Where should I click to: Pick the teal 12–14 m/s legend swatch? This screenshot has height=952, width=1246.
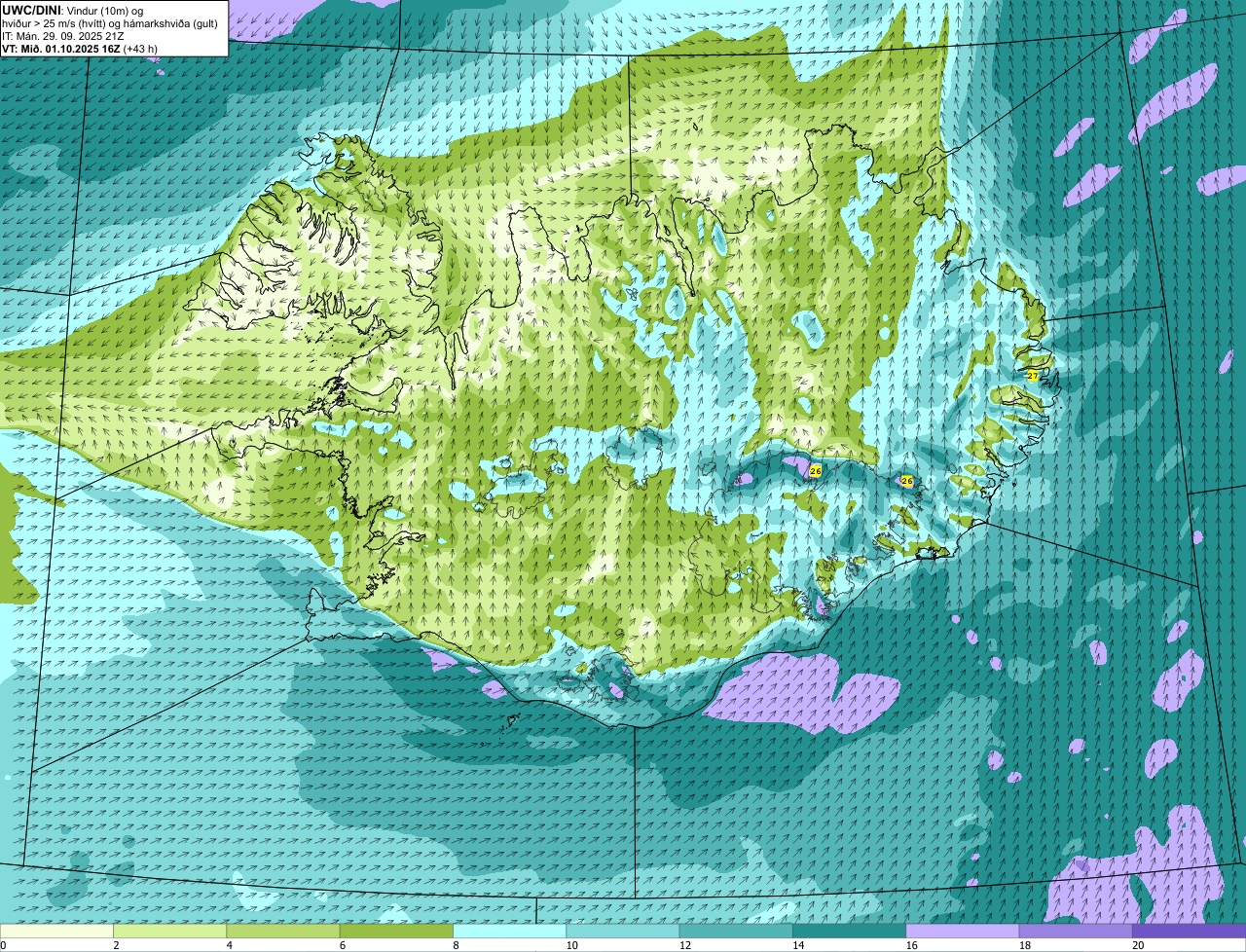tap(736, 931)
